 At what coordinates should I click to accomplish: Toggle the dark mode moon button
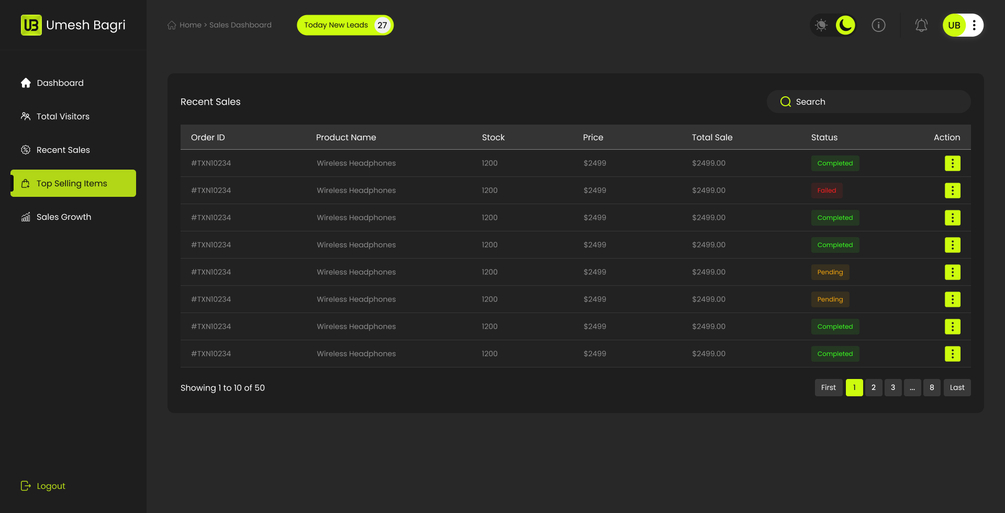(845, 25)
